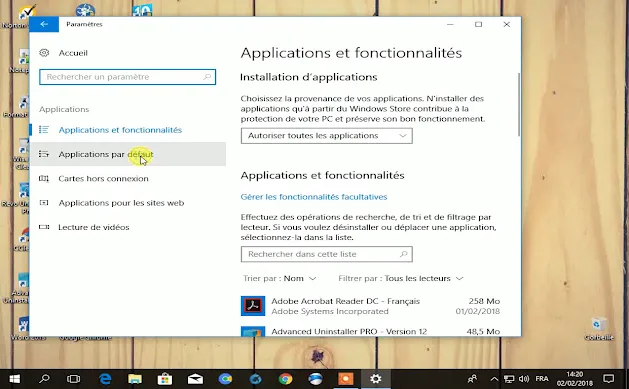The width and height of the screenshot is (629, 389).
Task: Open Accueil via the gear icon
Action: coord(44,53)
